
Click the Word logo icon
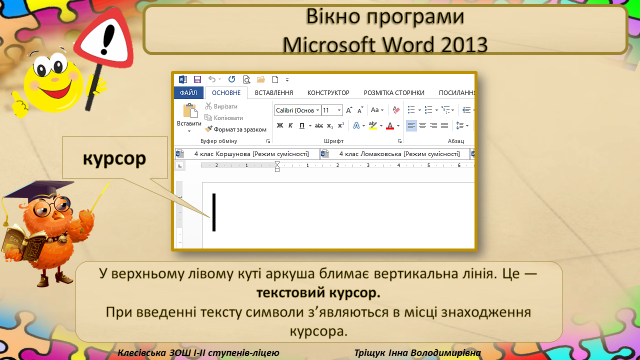183,80
